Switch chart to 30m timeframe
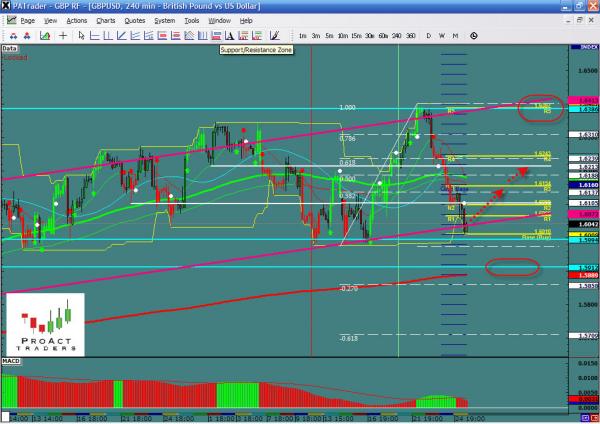600x424 pixels. (370, 36)
